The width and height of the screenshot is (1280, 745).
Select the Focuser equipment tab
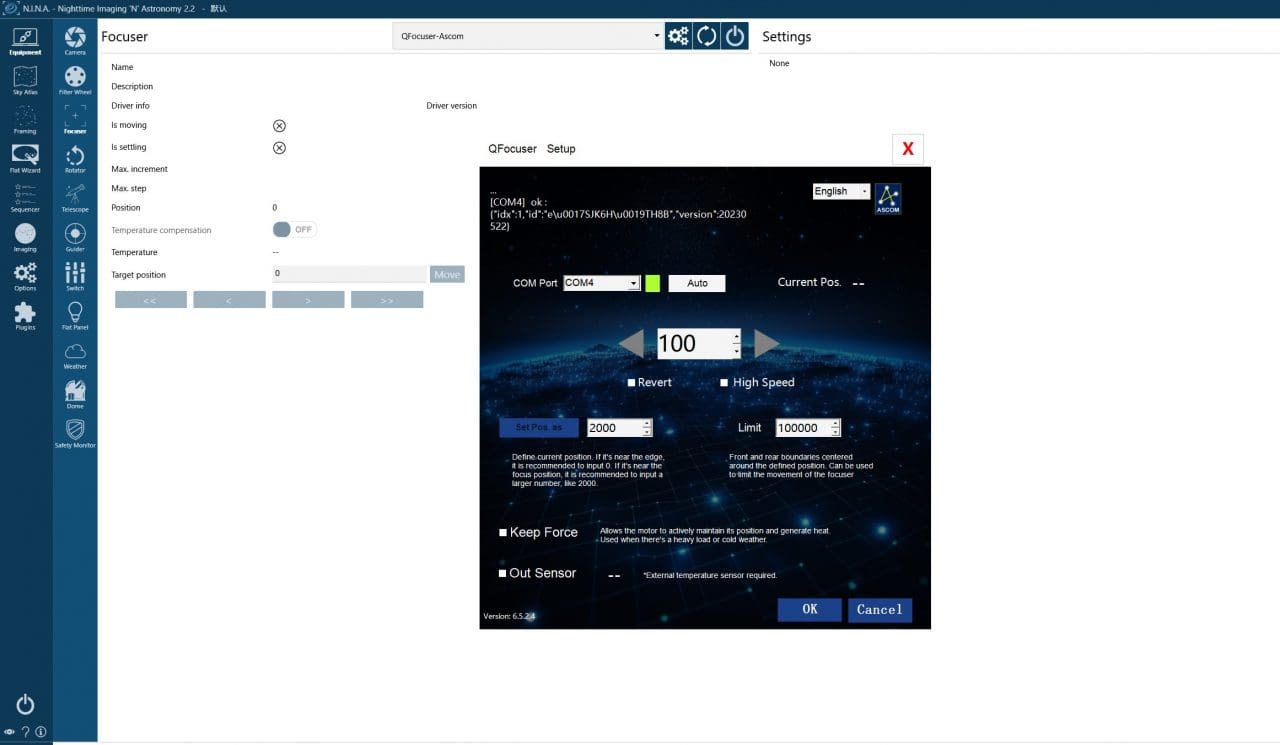click(x=75, y=119)
